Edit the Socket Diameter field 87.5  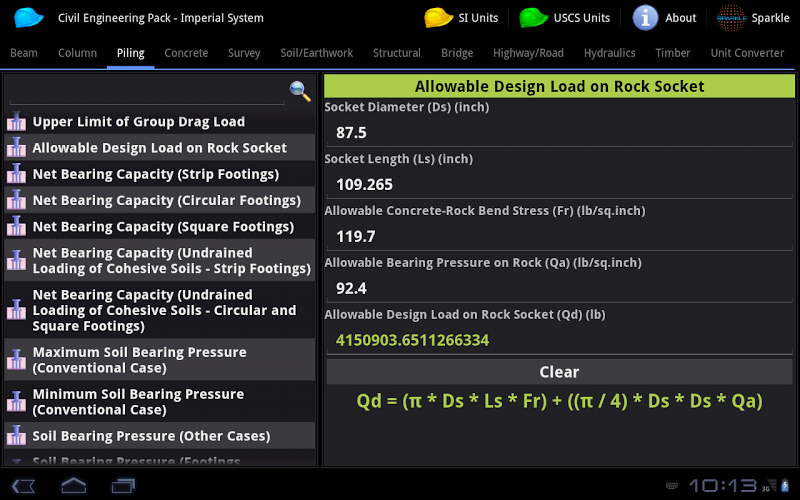pyautogui.click(x=559, y=133)
